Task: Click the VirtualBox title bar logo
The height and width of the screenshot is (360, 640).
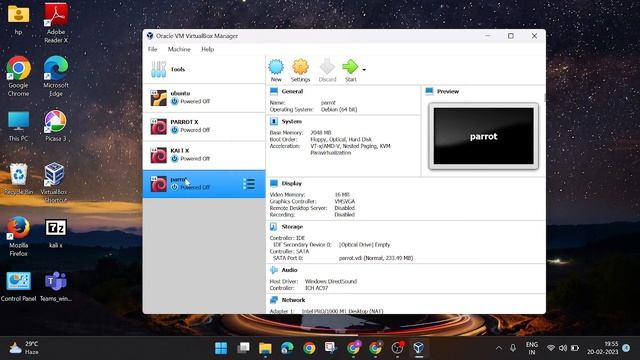Action: point(150,36)
